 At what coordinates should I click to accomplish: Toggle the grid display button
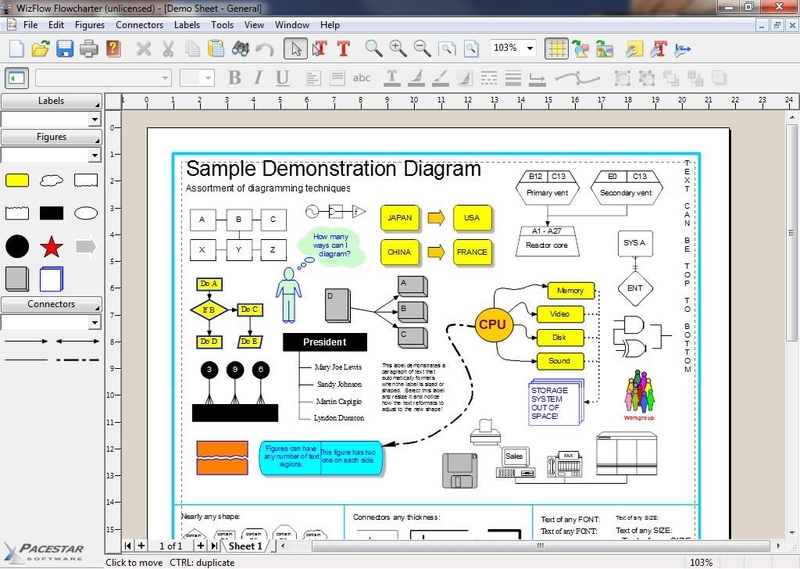pos(556,49)
